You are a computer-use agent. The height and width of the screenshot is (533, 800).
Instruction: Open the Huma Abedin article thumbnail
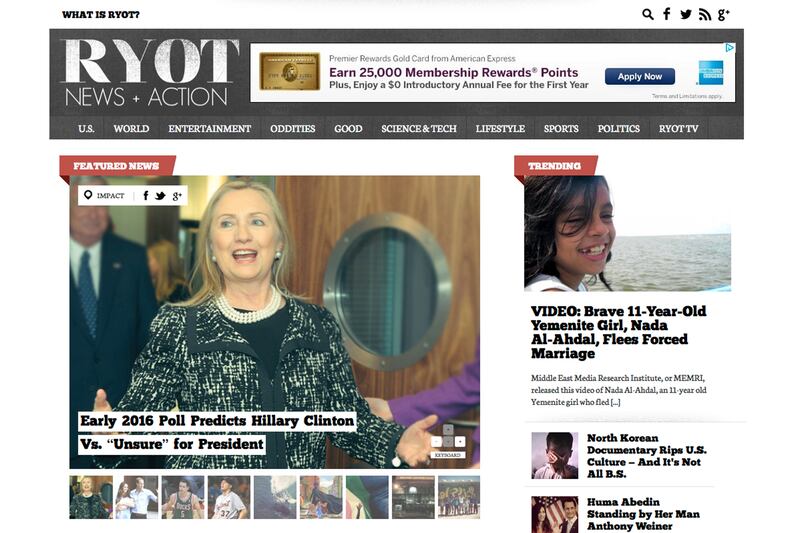coord(555,514)
